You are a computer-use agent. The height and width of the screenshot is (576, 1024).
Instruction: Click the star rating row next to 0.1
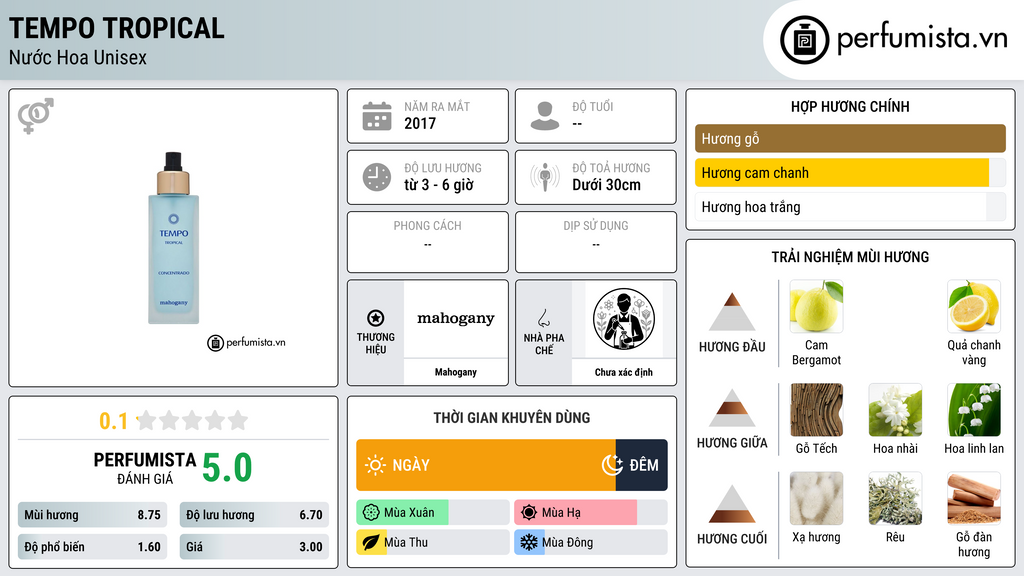pos(192,421)
